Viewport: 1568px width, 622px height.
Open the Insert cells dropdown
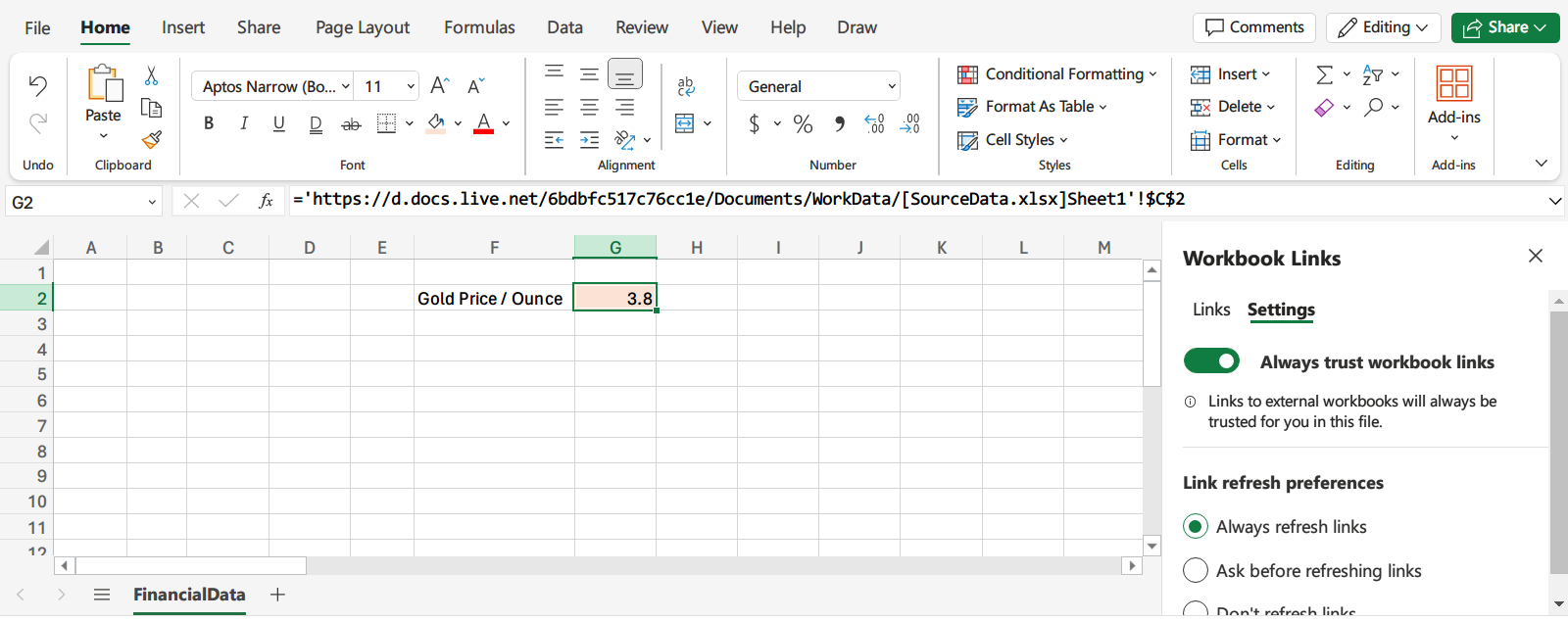(1266, 74)
